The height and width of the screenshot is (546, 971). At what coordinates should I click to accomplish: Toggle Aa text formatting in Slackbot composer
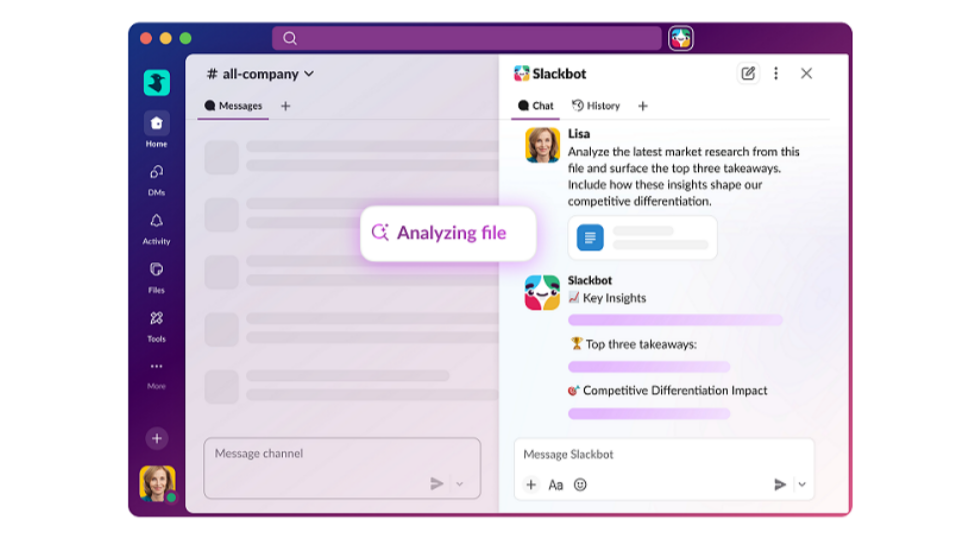coord(556,485)
